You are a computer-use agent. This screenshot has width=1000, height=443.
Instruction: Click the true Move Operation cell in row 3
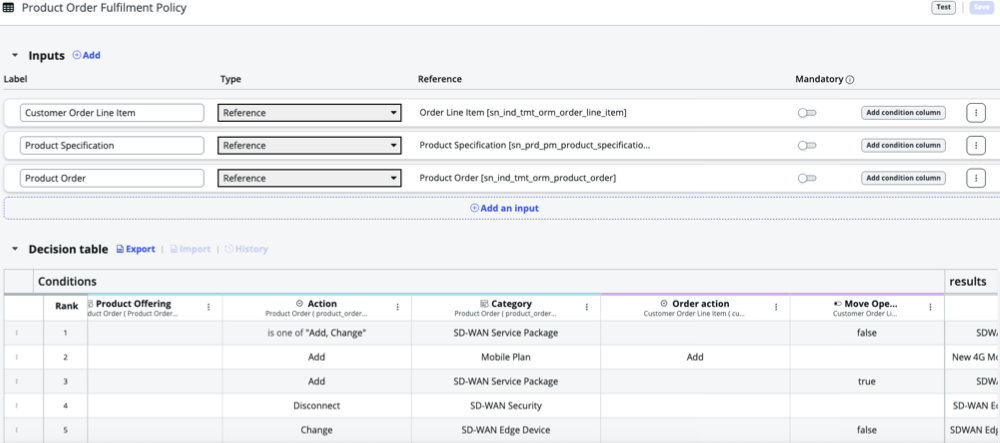(867, 381)
